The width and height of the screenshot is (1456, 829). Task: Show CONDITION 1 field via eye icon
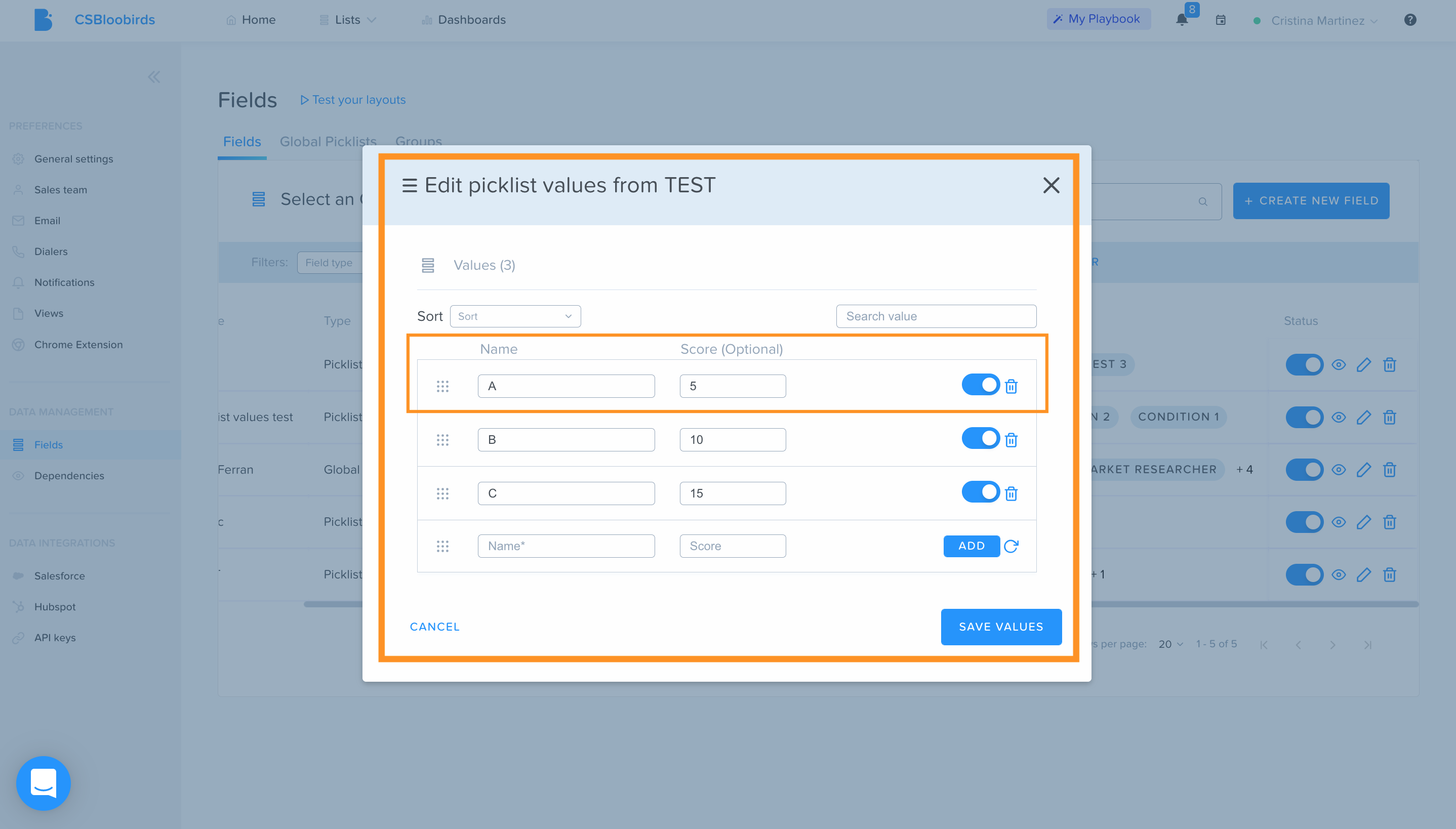point(1339,418)
